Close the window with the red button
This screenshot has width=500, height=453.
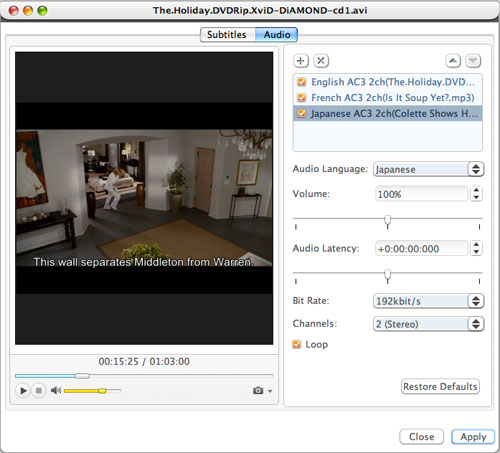pyautogui.click(x=14, y=11)
